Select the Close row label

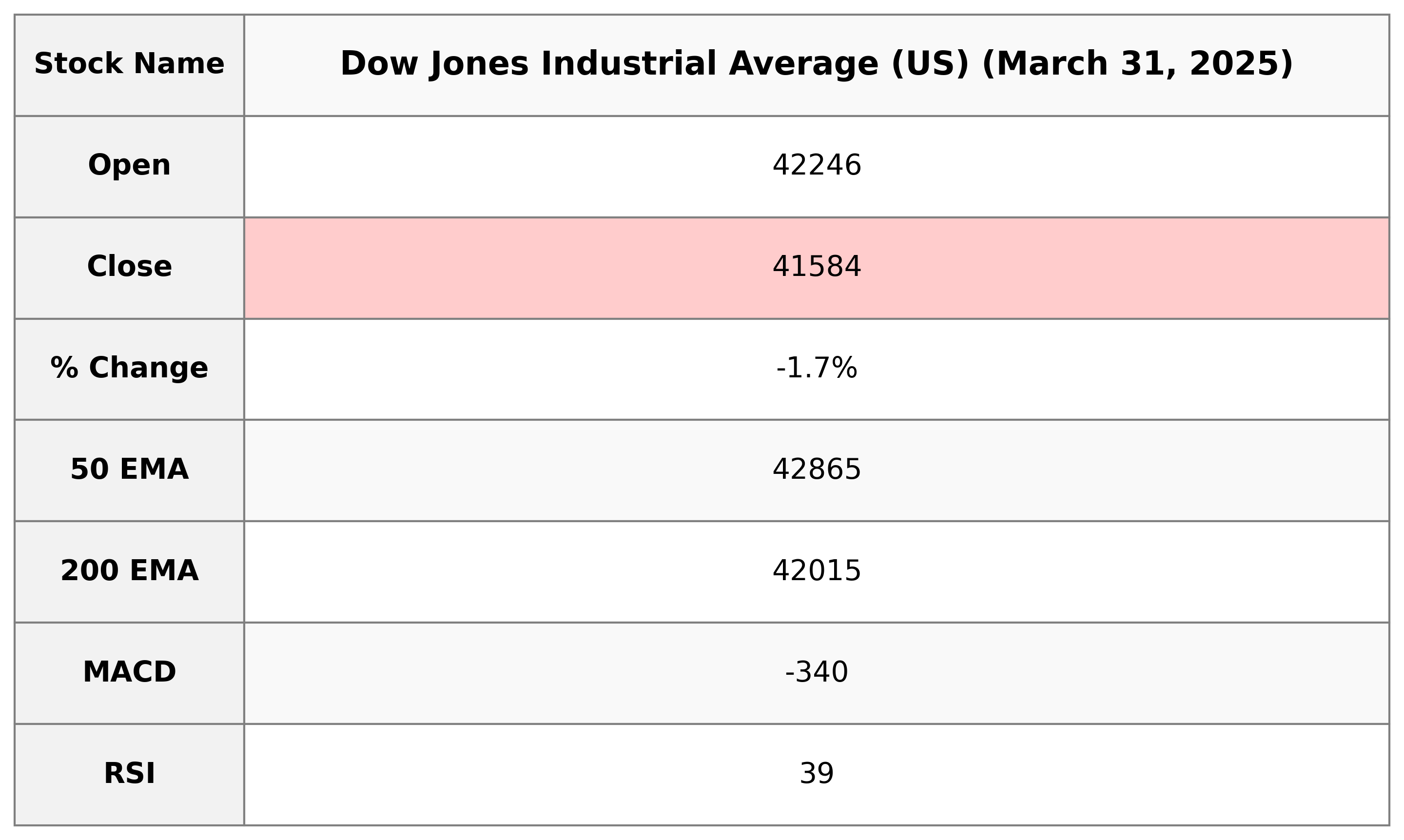pyautogui.click(x=129, y=267)
